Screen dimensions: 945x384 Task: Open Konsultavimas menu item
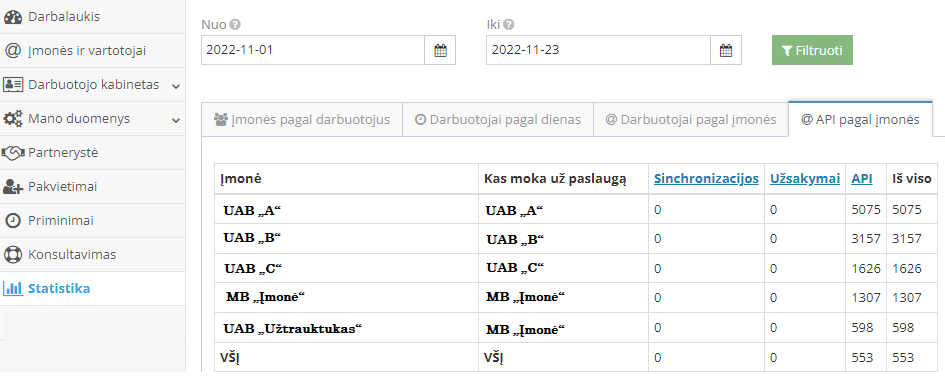pos(93,254)
